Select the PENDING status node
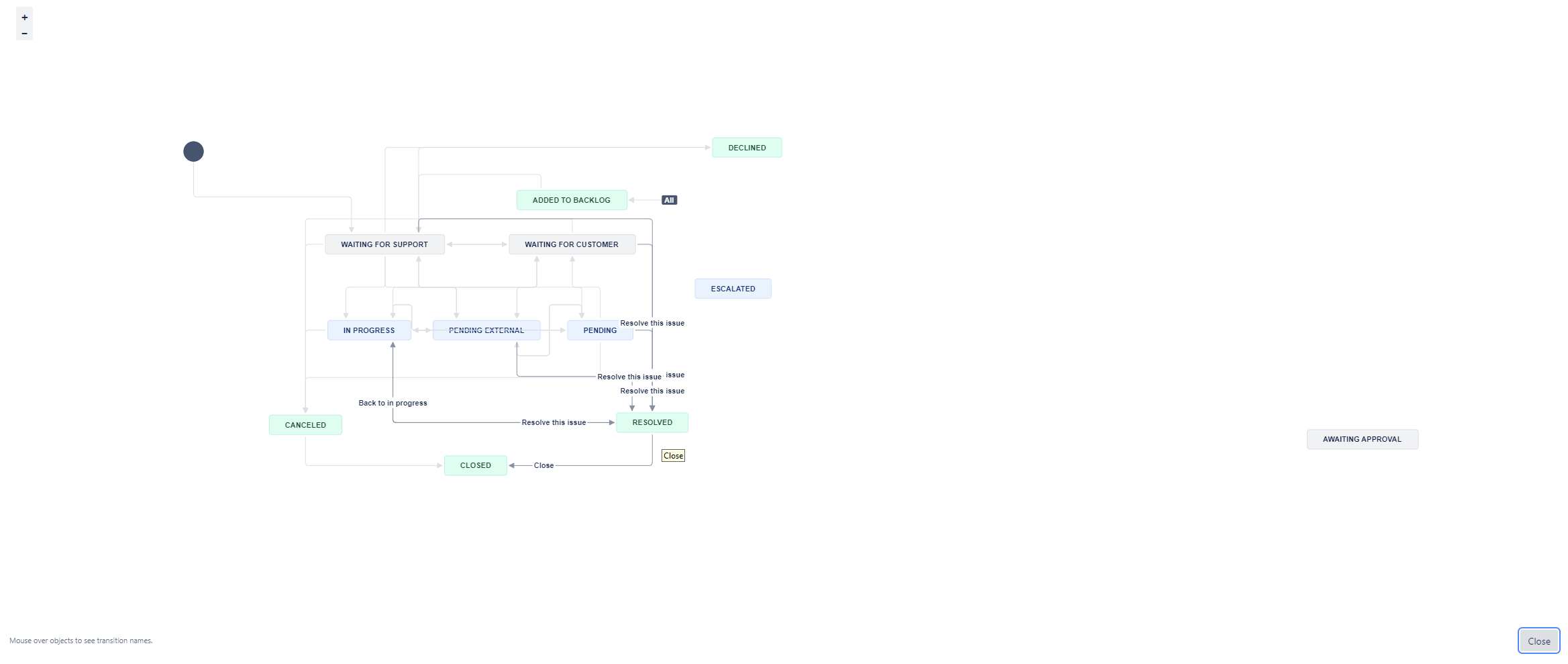Viewport: 1568px width, 664px height. pos(600,330)
